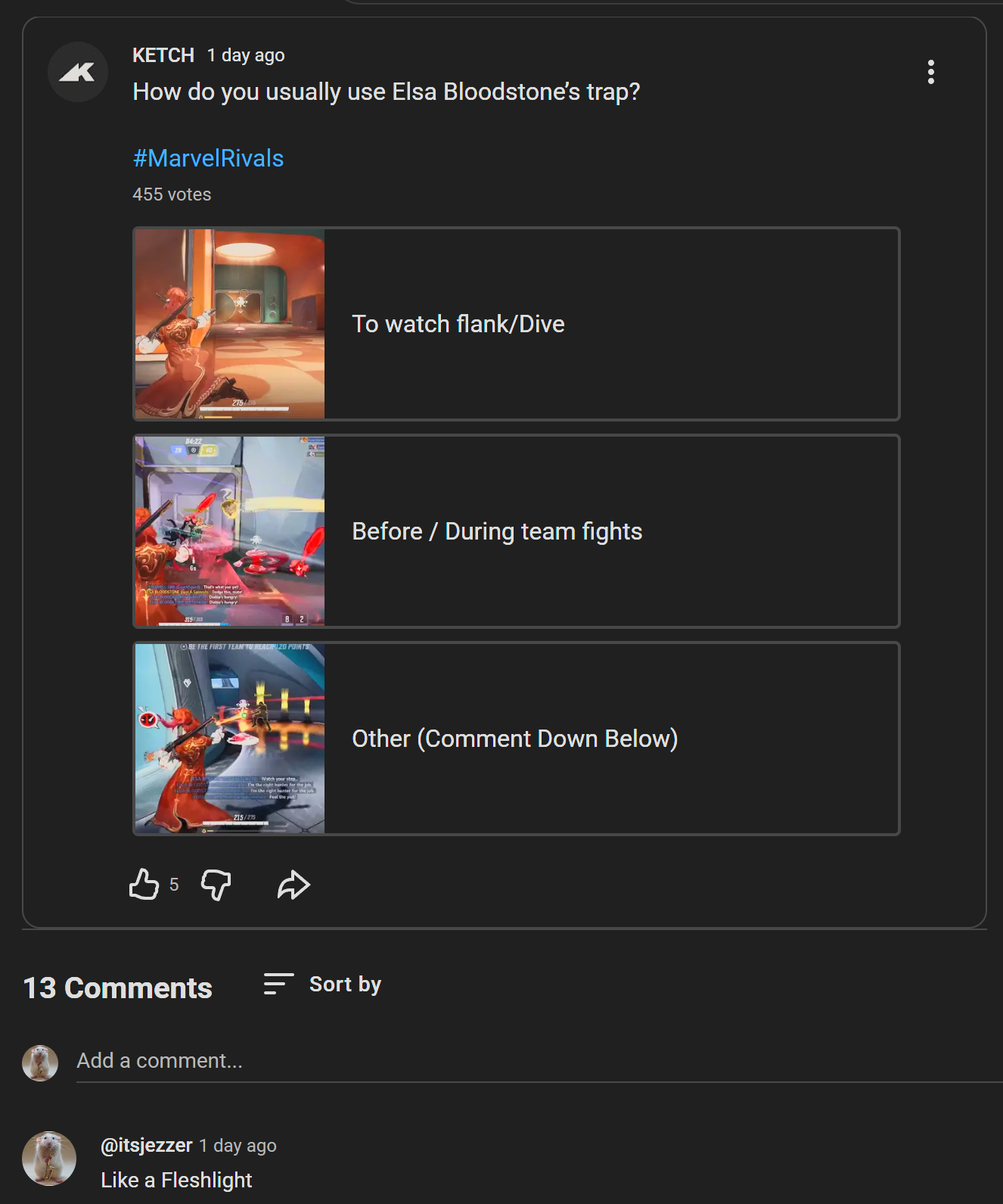This screenshot has width=1003, height=1204.
Task: Click the #MarvelRivals hashtag link
Action: [208, 158]
